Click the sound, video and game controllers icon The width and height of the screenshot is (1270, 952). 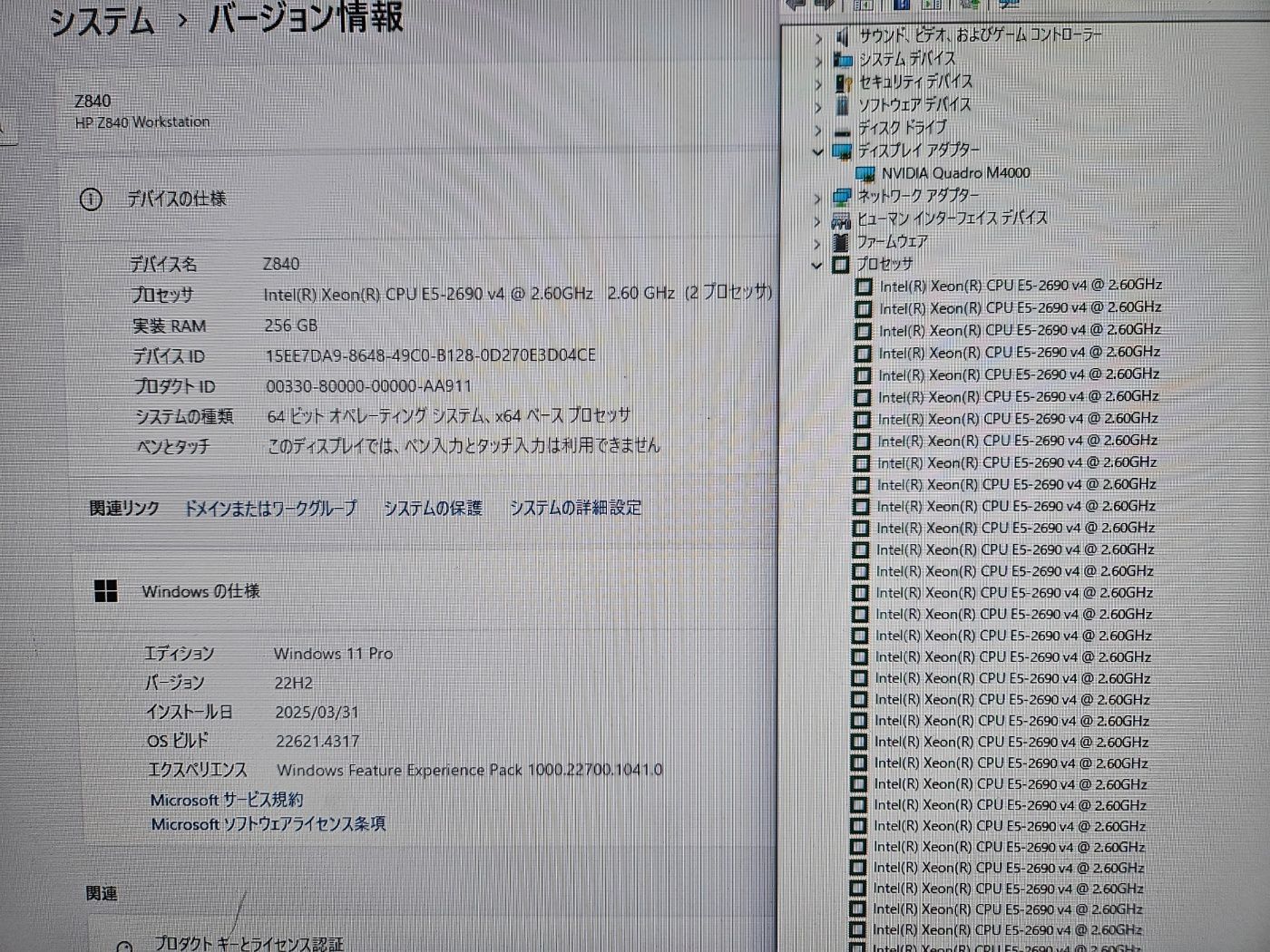click(843, 35)
